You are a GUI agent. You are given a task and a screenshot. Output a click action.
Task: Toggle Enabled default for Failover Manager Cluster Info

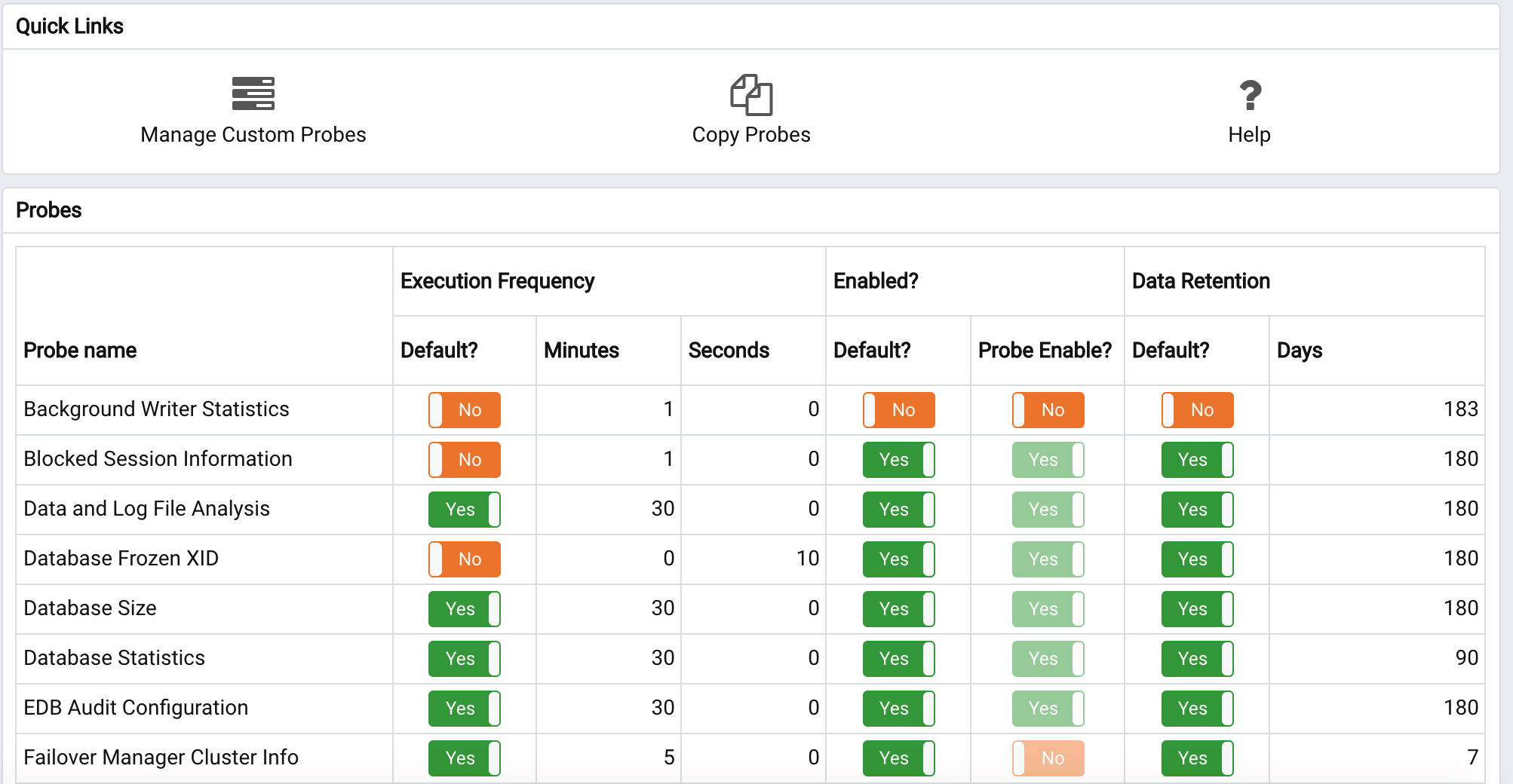(899, 758)
